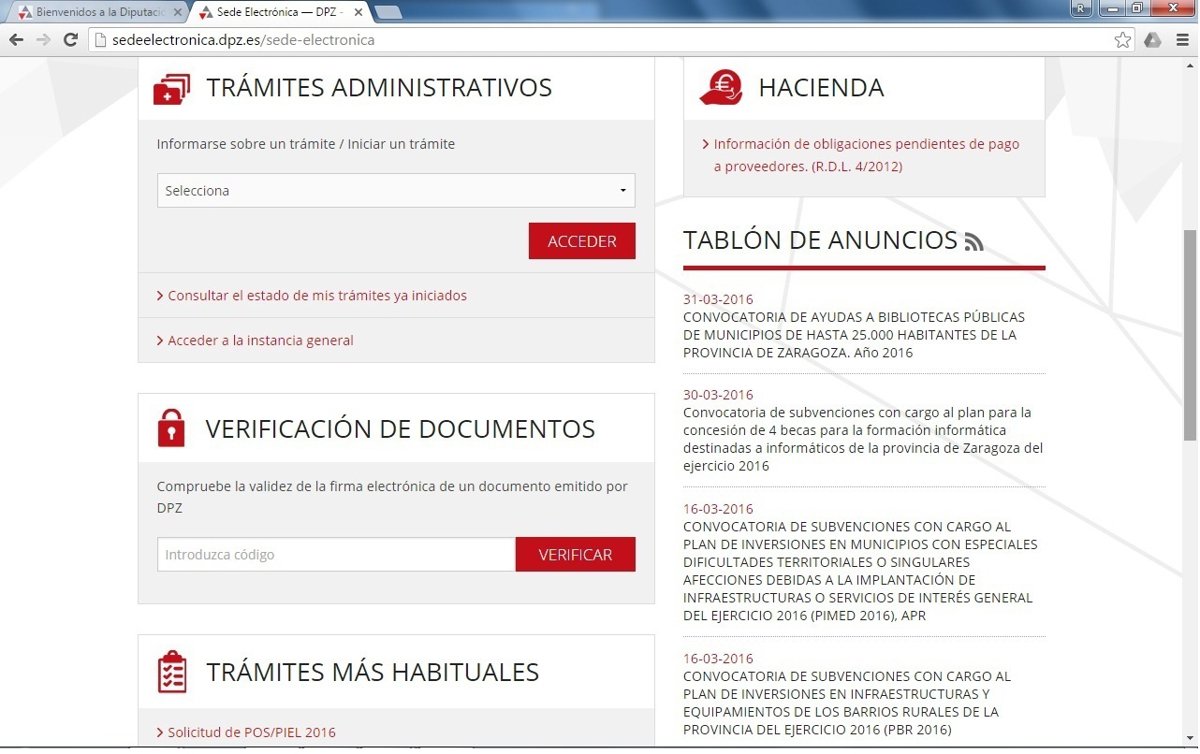The width and height of the screenshot is (1200, 754).
Task: Open a new browser tab
Action: coord(388,12)
